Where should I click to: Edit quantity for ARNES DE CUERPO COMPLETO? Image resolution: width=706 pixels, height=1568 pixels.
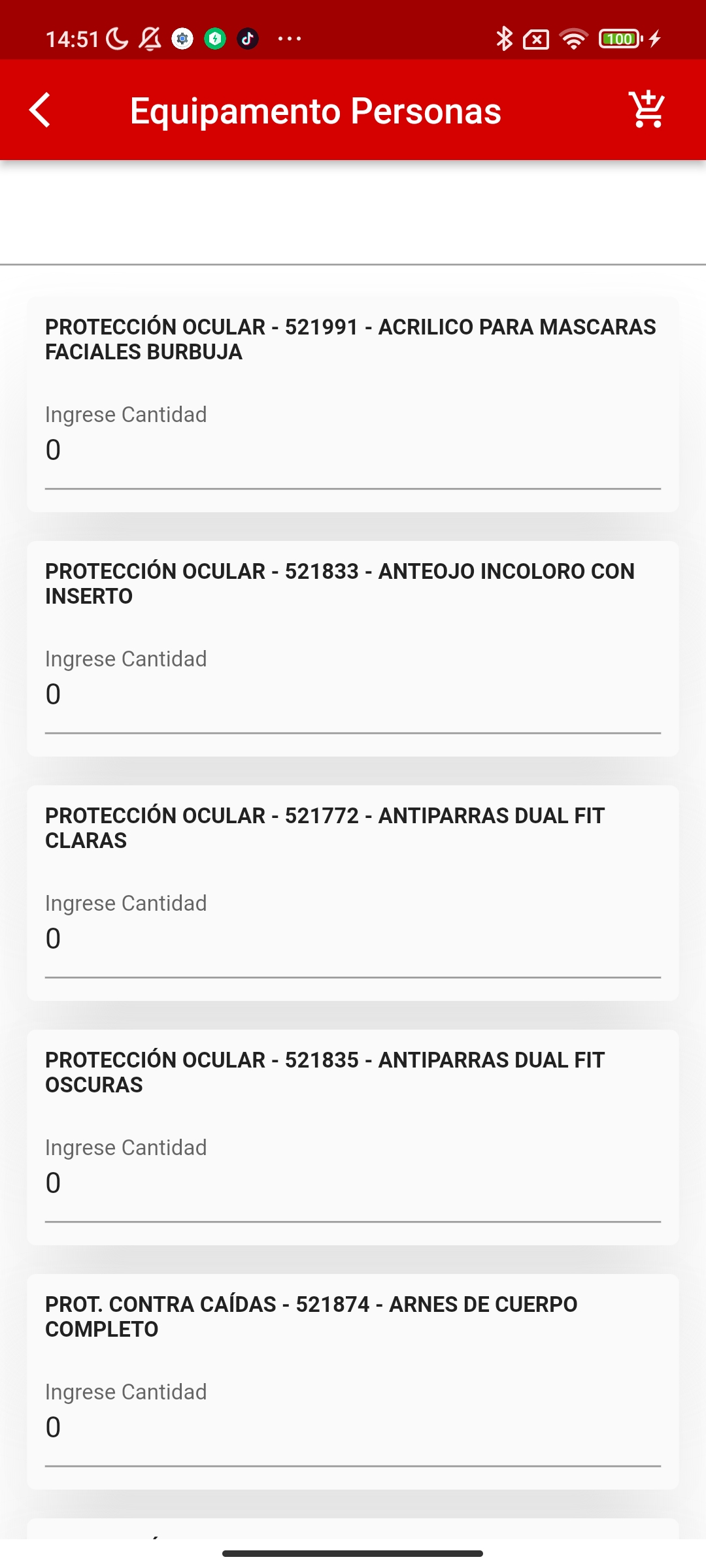pyautogui.click(x=353, y=1427)
